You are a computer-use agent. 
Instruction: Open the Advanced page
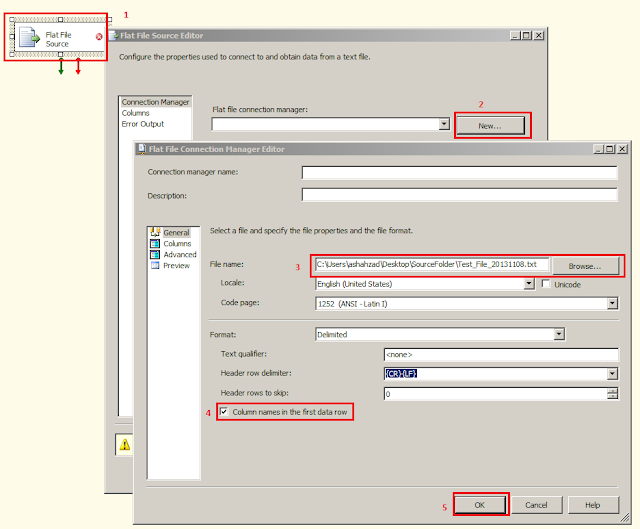pos(180,255)
